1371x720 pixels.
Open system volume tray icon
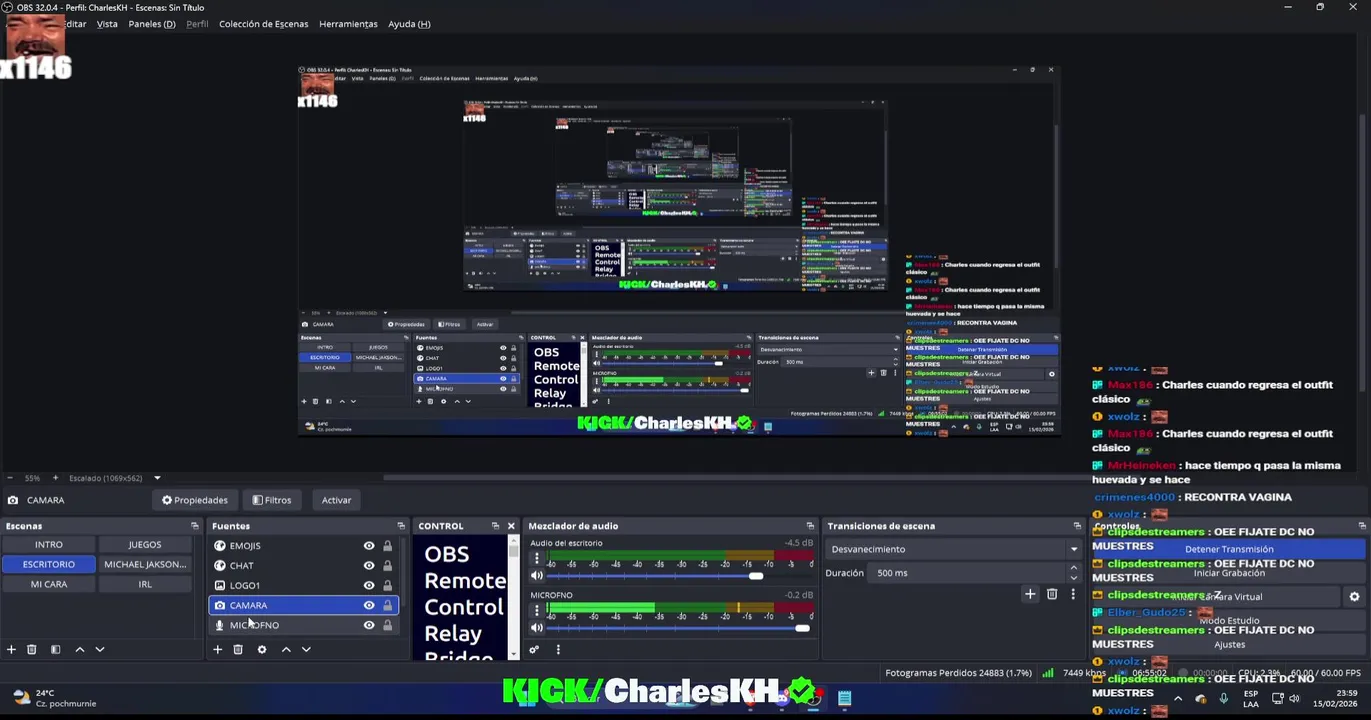pyautogui.click(x=1294, y=698)
